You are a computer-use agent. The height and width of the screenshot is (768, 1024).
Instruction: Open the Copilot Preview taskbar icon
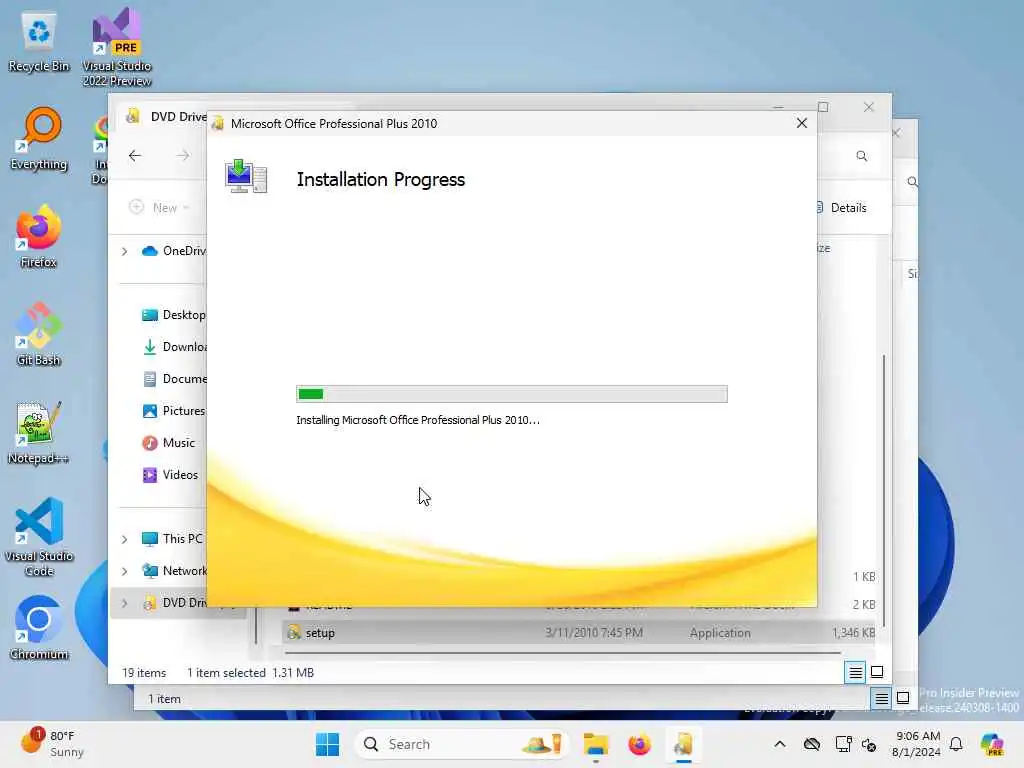coord(992,744)
